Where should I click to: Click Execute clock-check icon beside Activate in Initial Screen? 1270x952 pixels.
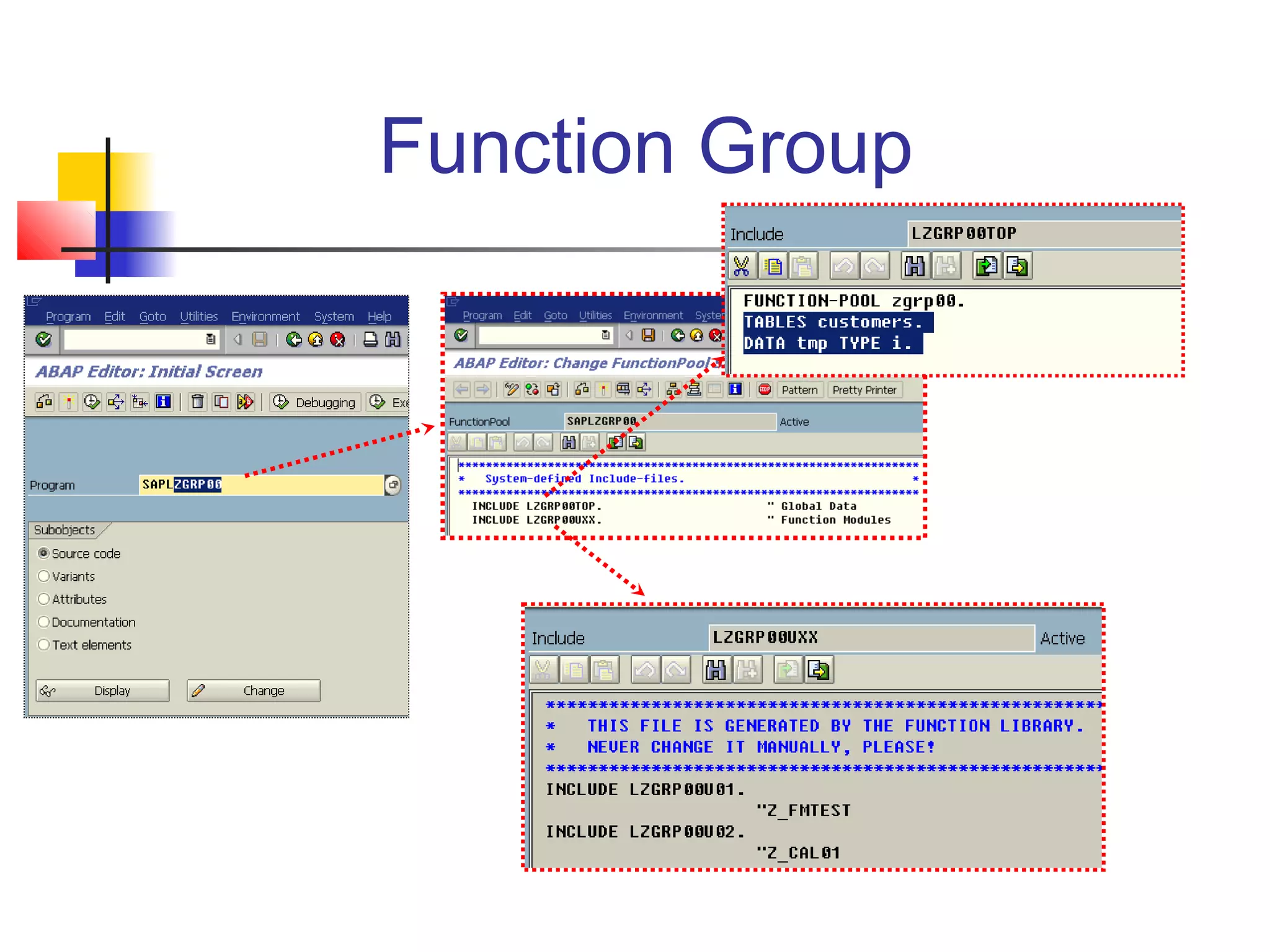(92, 402)
